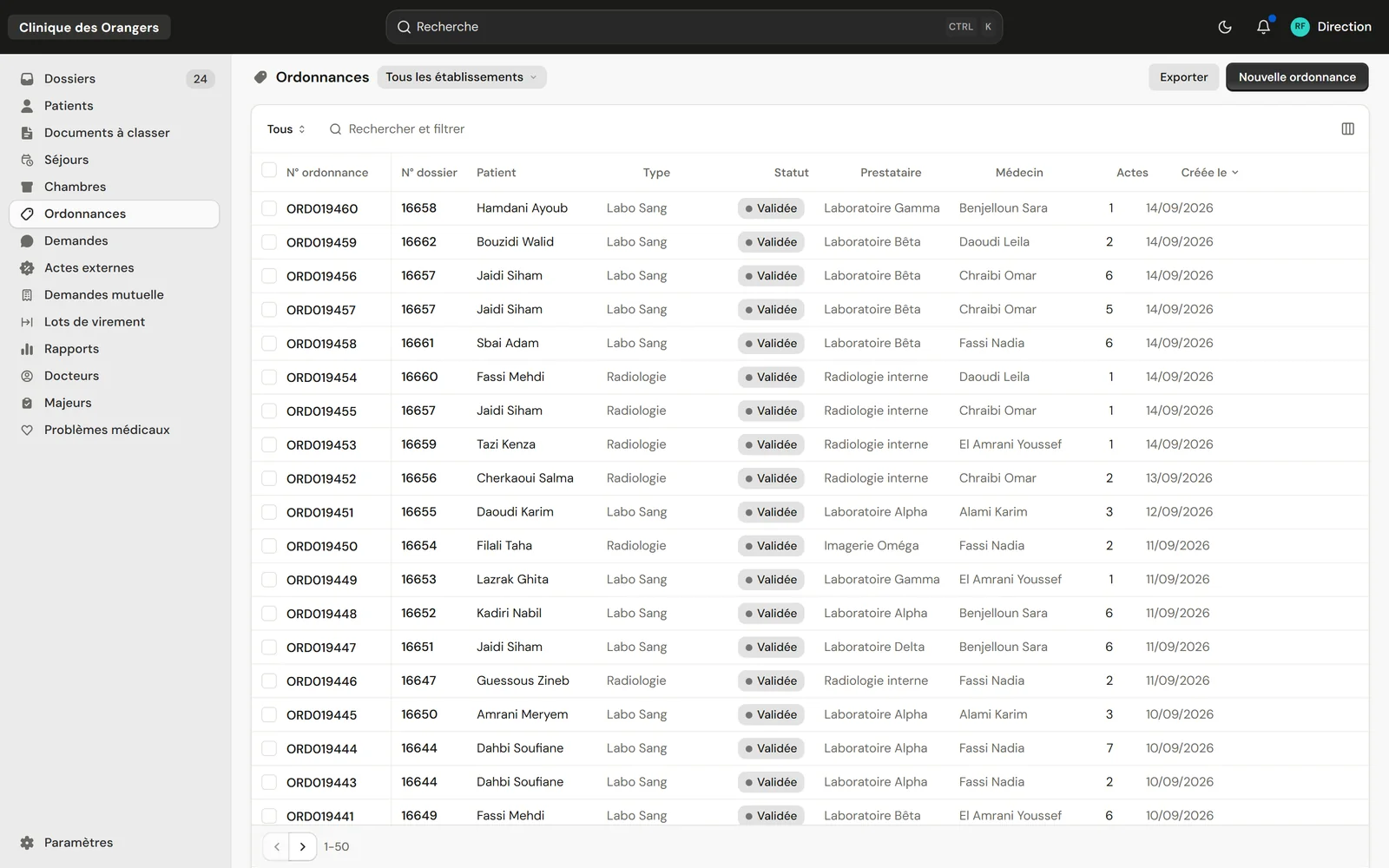Toggle dark mode moon icon
The image size is (1389, 868).
(x=1225, y=27)
